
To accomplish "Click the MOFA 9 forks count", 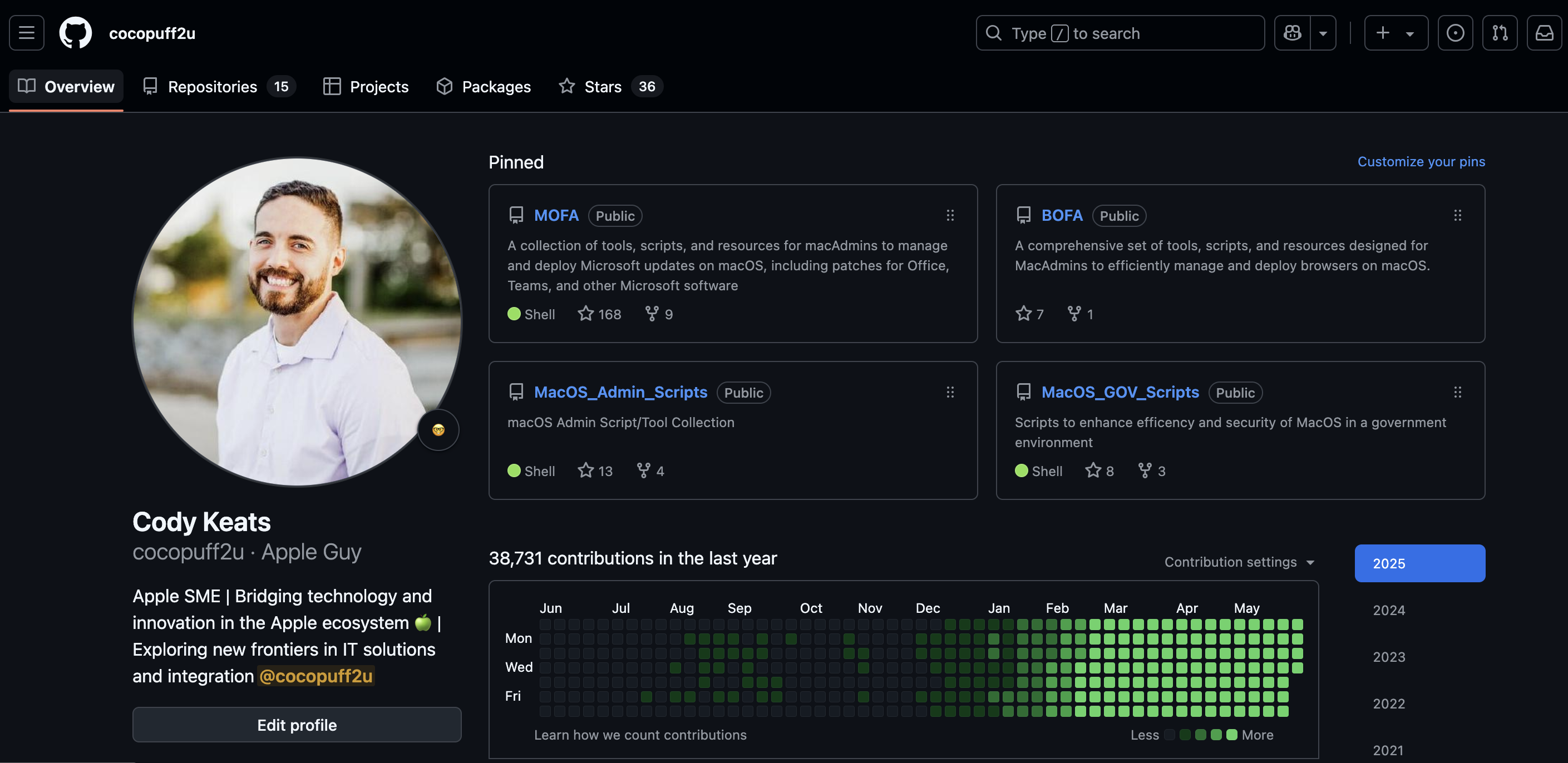I will coord(659,314).
